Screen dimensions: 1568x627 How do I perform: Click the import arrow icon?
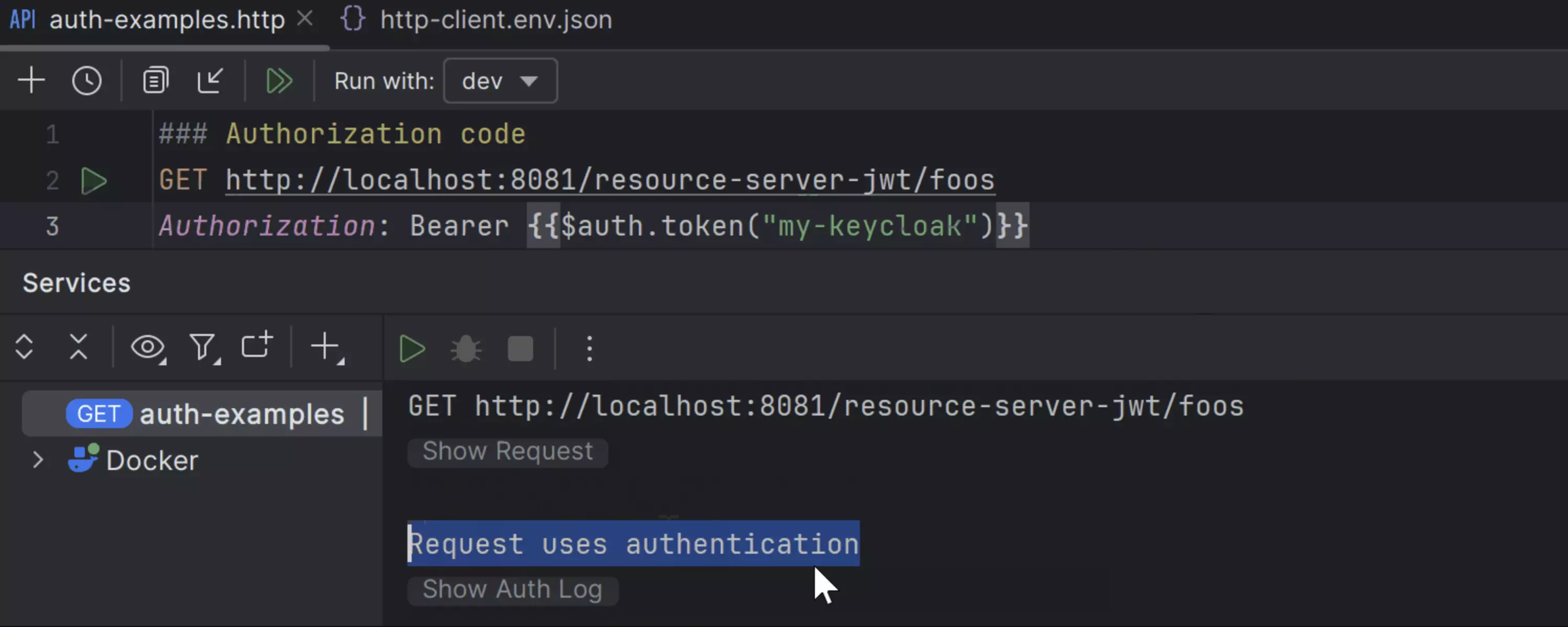tap(210, 80)
